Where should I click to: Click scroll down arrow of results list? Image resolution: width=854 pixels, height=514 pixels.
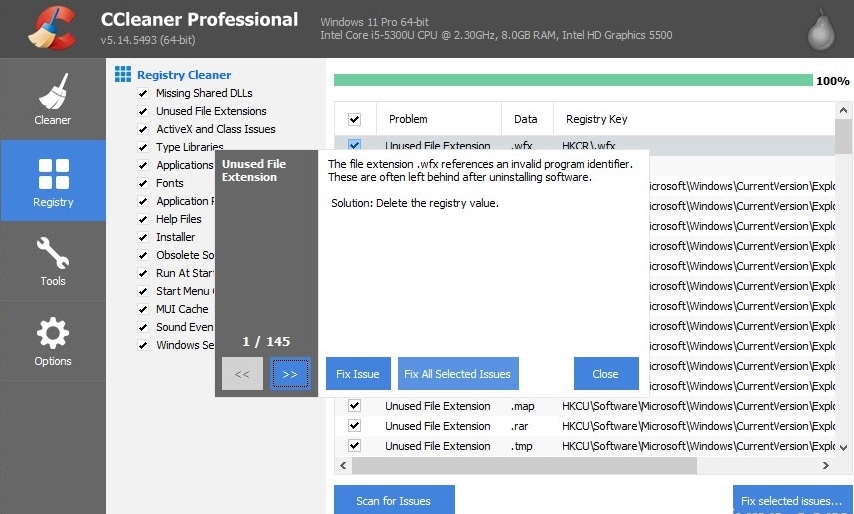844,447
